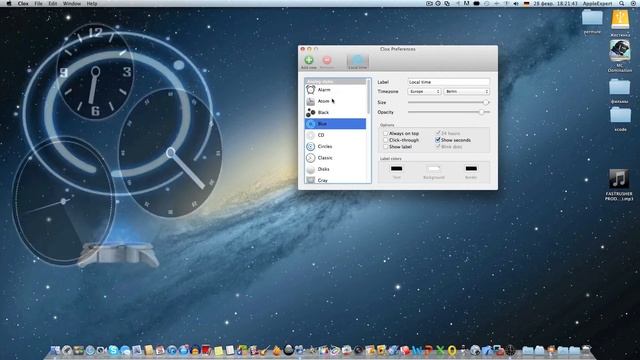Open the File menu
This screenshot has width=640, height=360.
click(38, 3)
